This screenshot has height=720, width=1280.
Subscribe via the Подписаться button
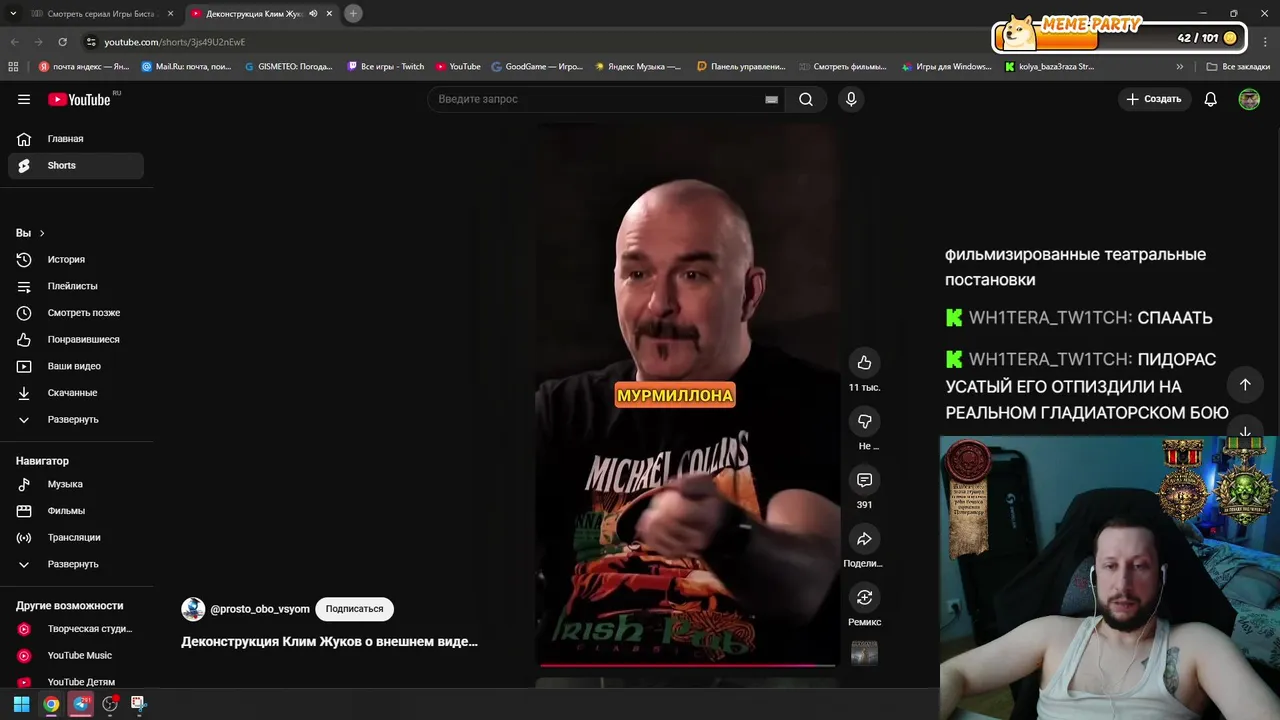pyautogui.click(x=354, y=609)
